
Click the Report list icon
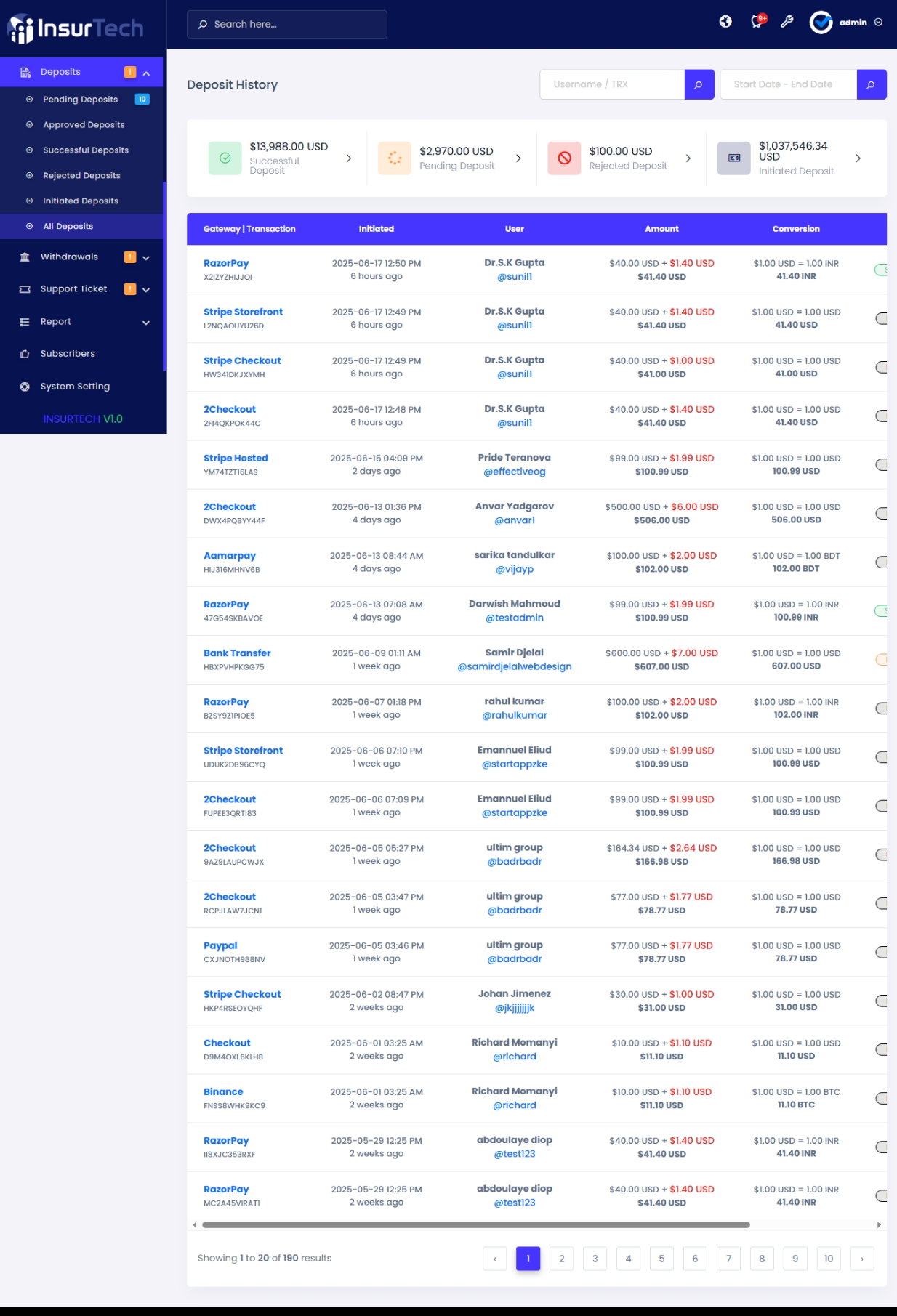click(x=25, y=322)
